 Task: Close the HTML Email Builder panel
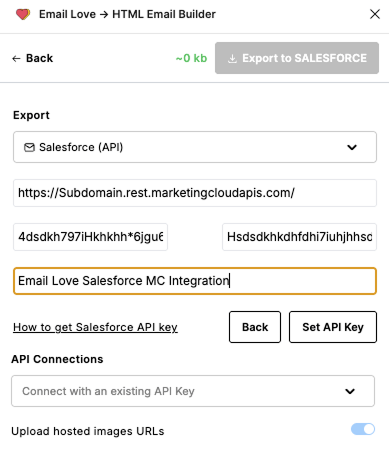[375, 14]
